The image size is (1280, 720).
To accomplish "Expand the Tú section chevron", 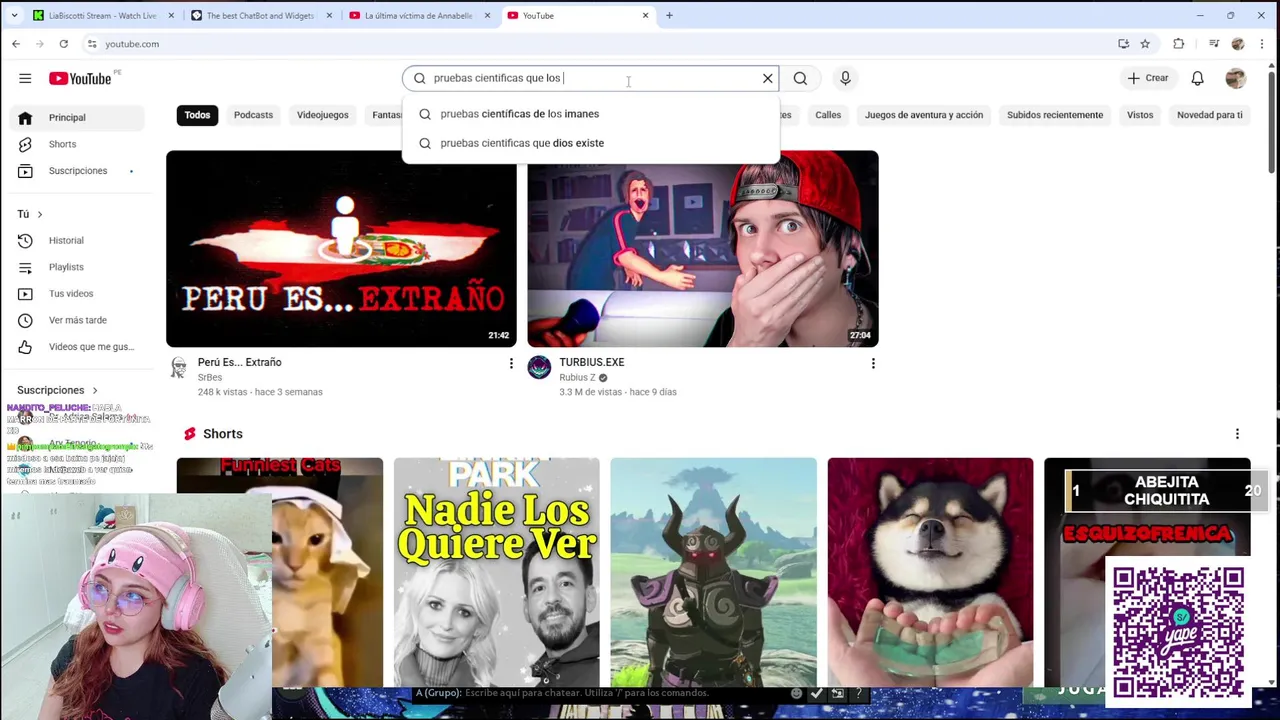I will (x=40, y=214).
